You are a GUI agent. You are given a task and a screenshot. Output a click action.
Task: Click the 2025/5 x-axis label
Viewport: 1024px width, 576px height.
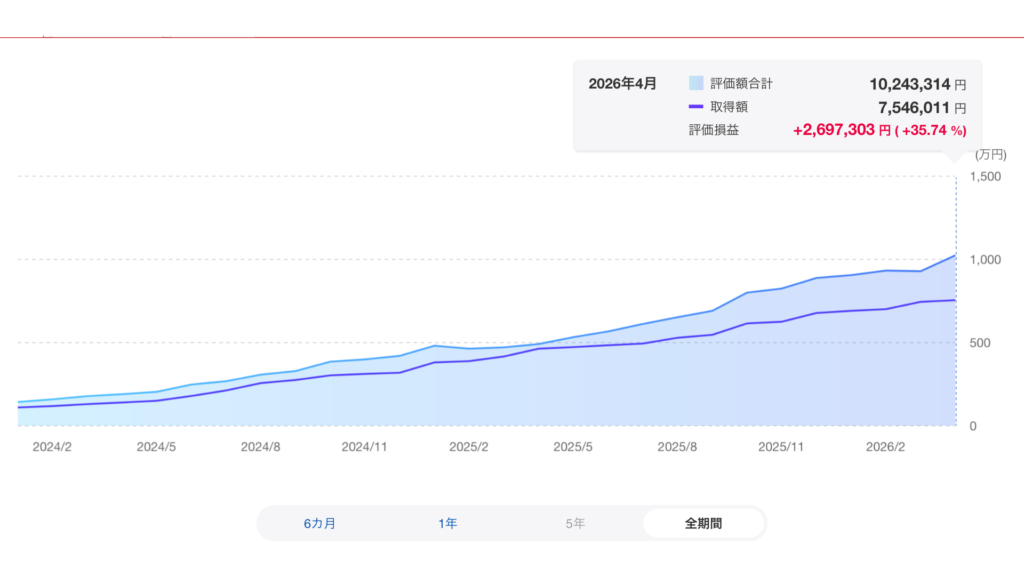tap(574, 447)
